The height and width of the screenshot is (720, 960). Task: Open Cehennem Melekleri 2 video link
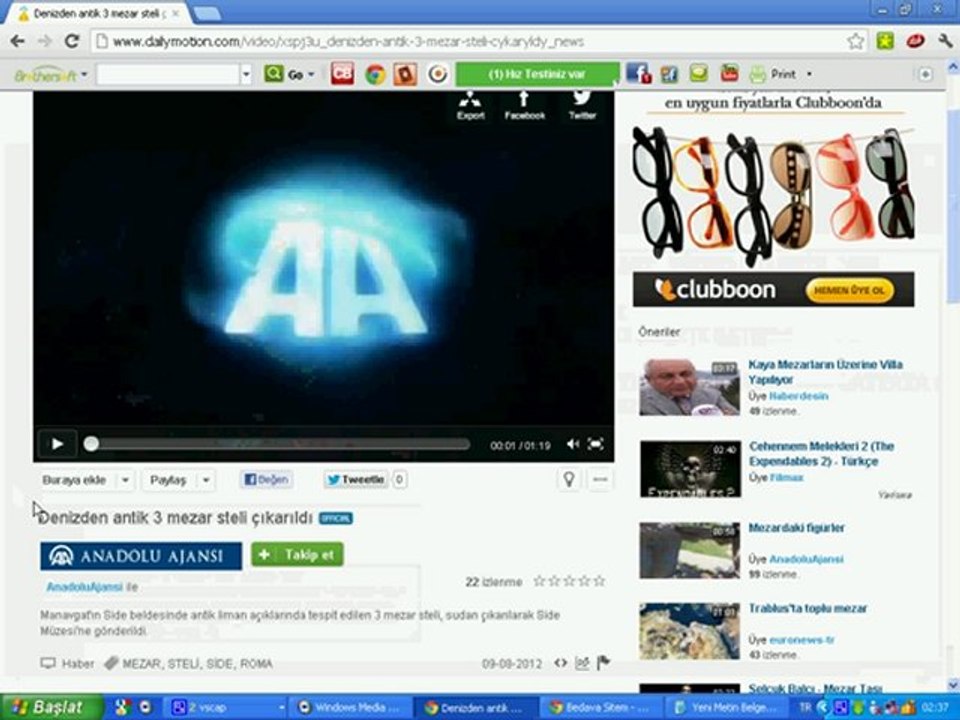tap(821, 453)
